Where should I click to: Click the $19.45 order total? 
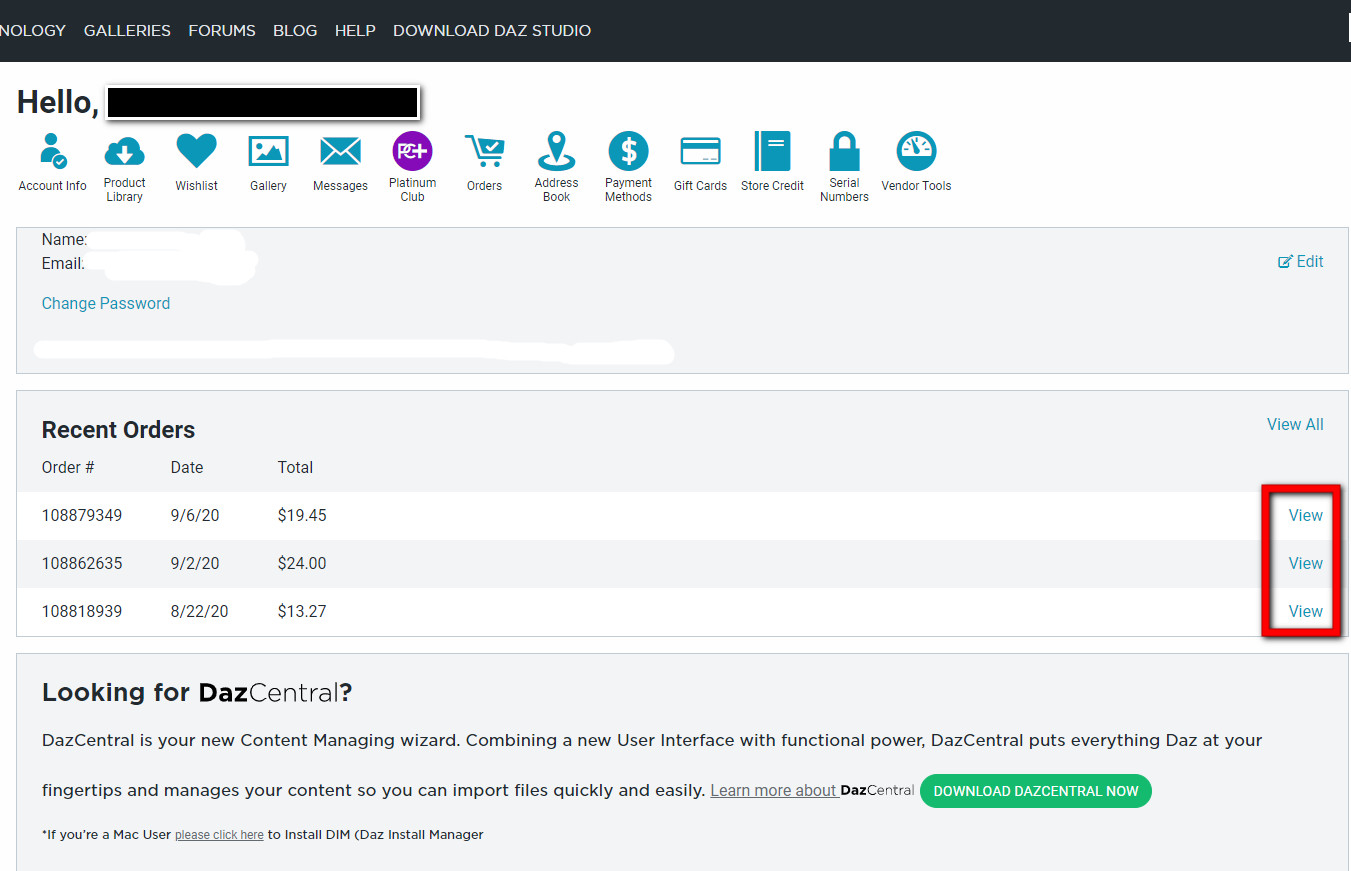pos(302,515)
